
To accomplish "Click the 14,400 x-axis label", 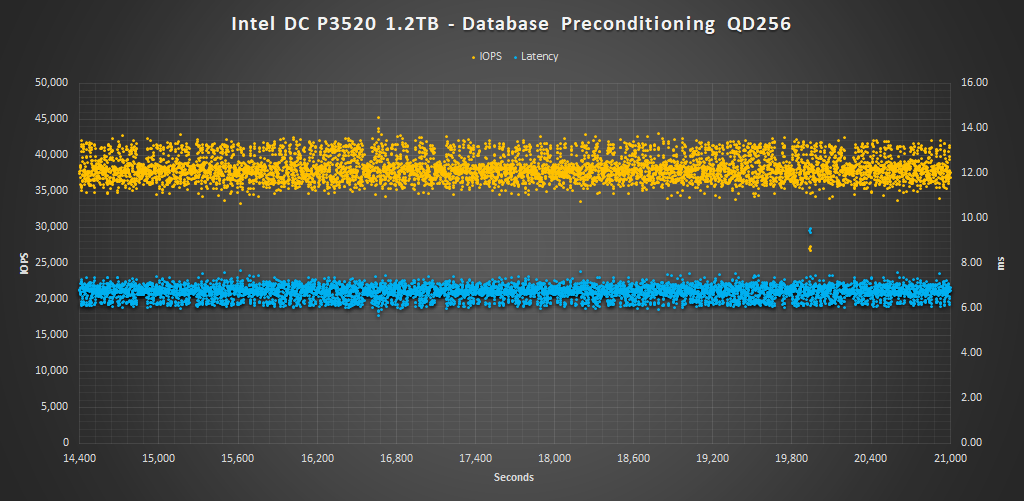I will (79, 459).
